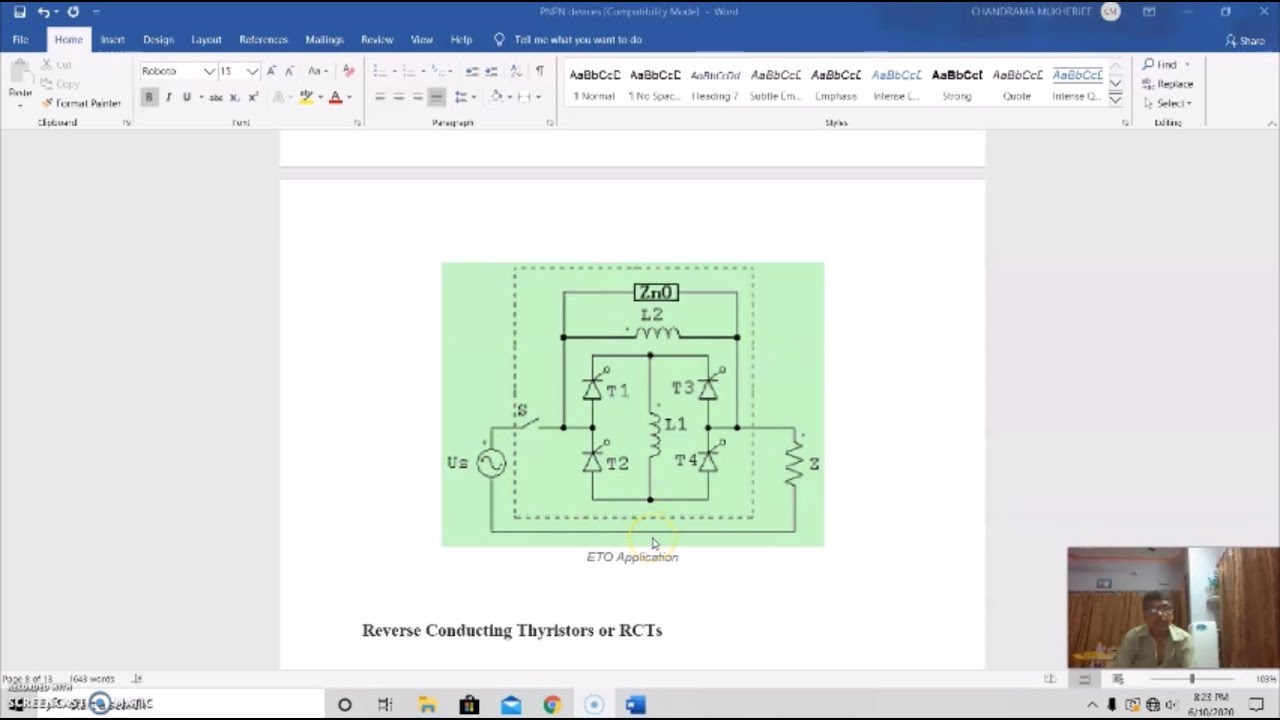Apply superscript formatting
This screenshot has width=1280, height=720.
[x=253, y=97]
